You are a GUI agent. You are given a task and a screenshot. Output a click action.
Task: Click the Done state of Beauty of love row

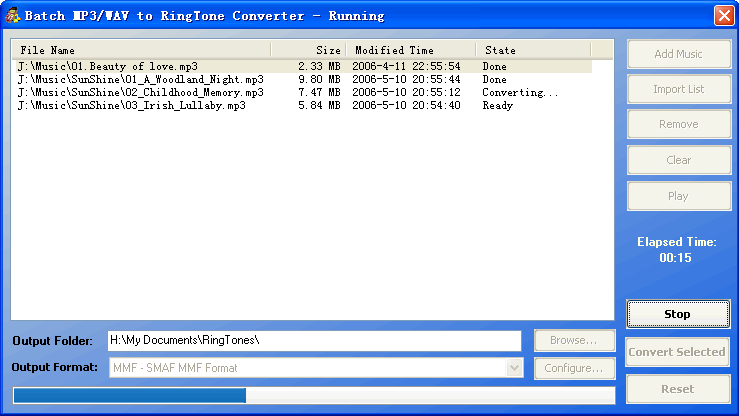coord(494,66)
